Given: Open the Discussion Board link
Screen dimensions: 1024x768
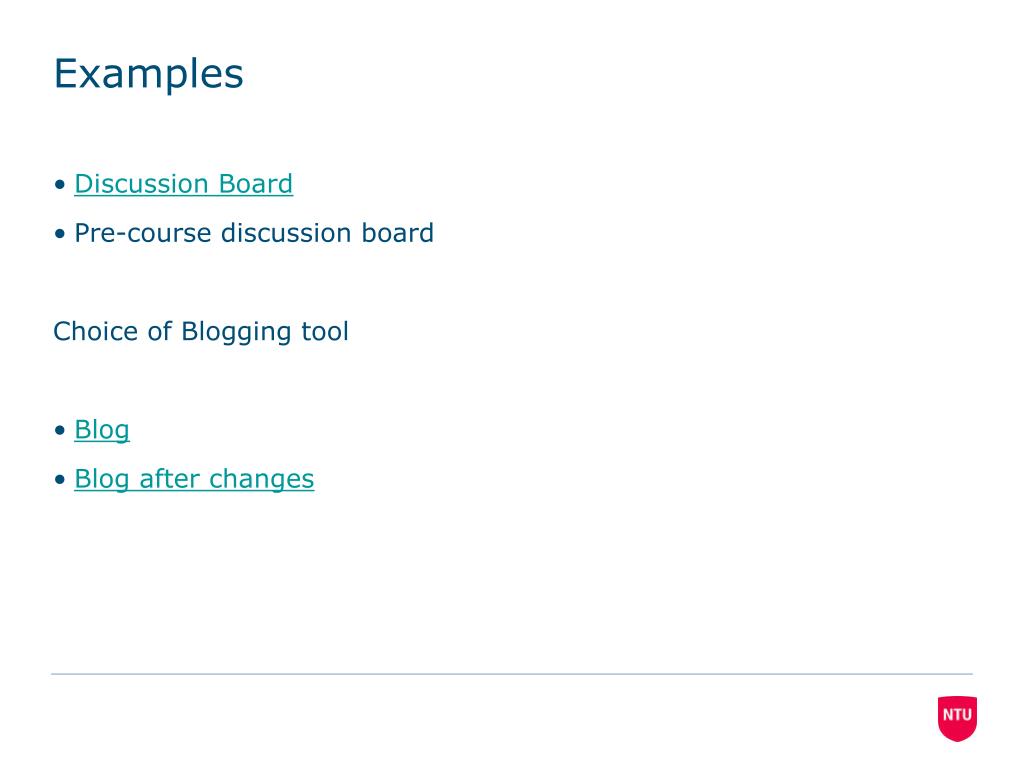Looking at the screenshot, I should point(184,184).
